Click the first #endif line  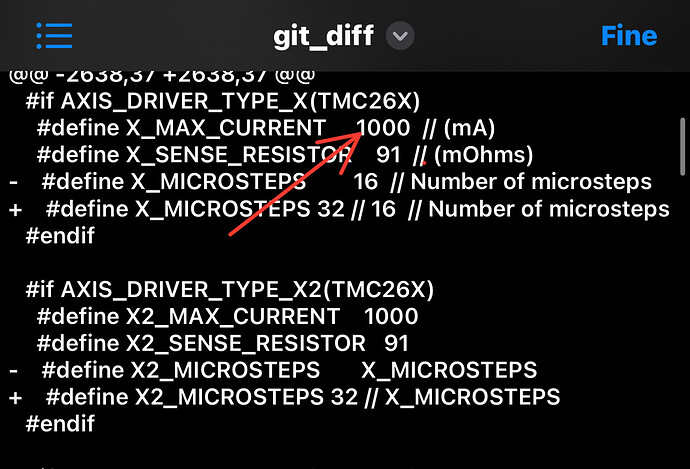[60, 236]
